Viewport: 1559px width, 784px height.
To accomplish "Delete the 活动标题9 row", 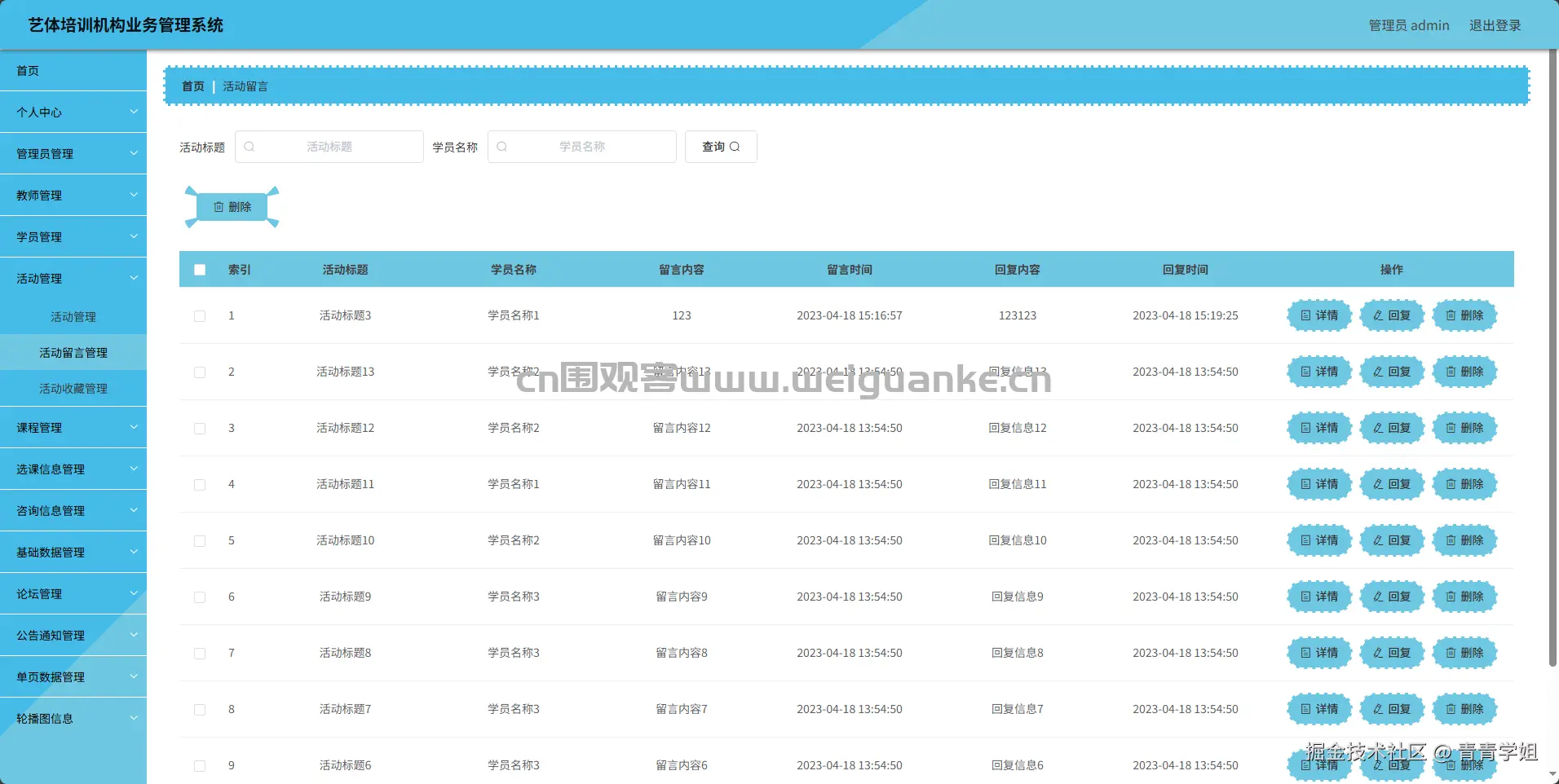I will point(1464,597).
